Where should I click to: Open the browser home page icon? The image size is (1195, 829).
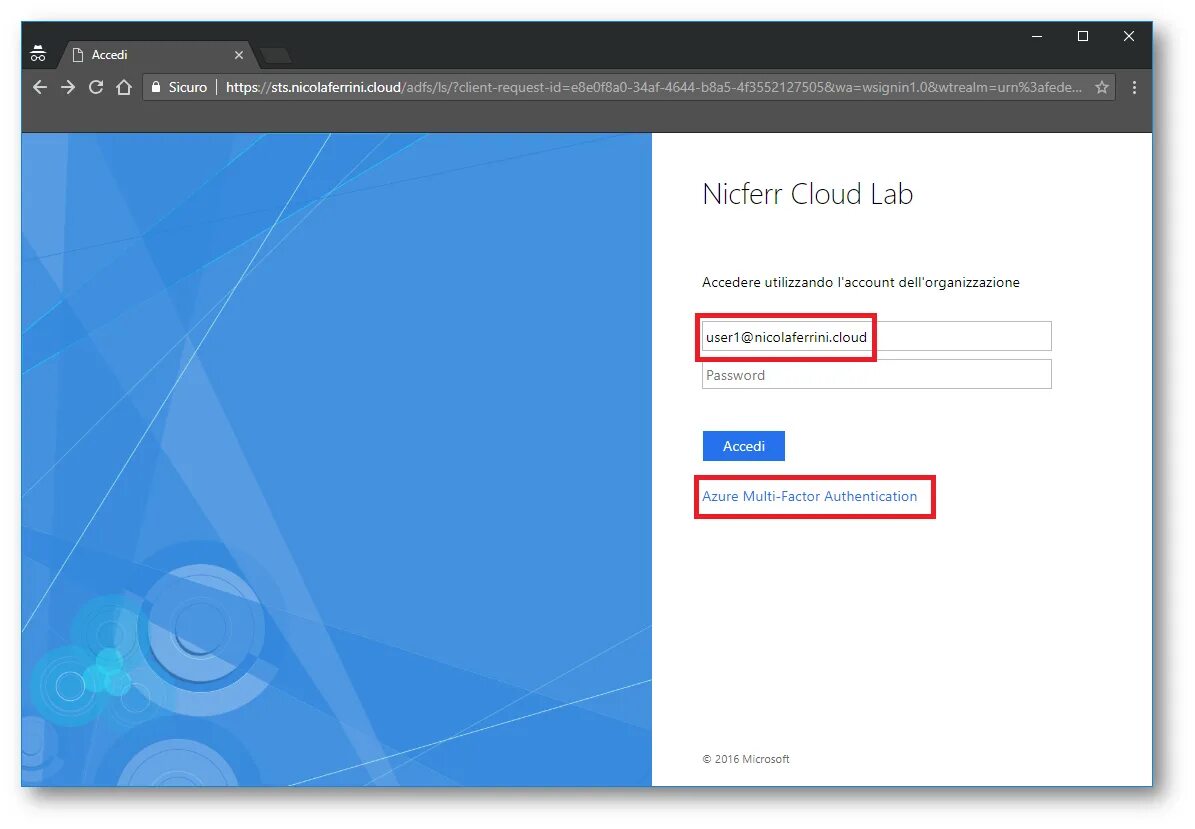point(123,88)
